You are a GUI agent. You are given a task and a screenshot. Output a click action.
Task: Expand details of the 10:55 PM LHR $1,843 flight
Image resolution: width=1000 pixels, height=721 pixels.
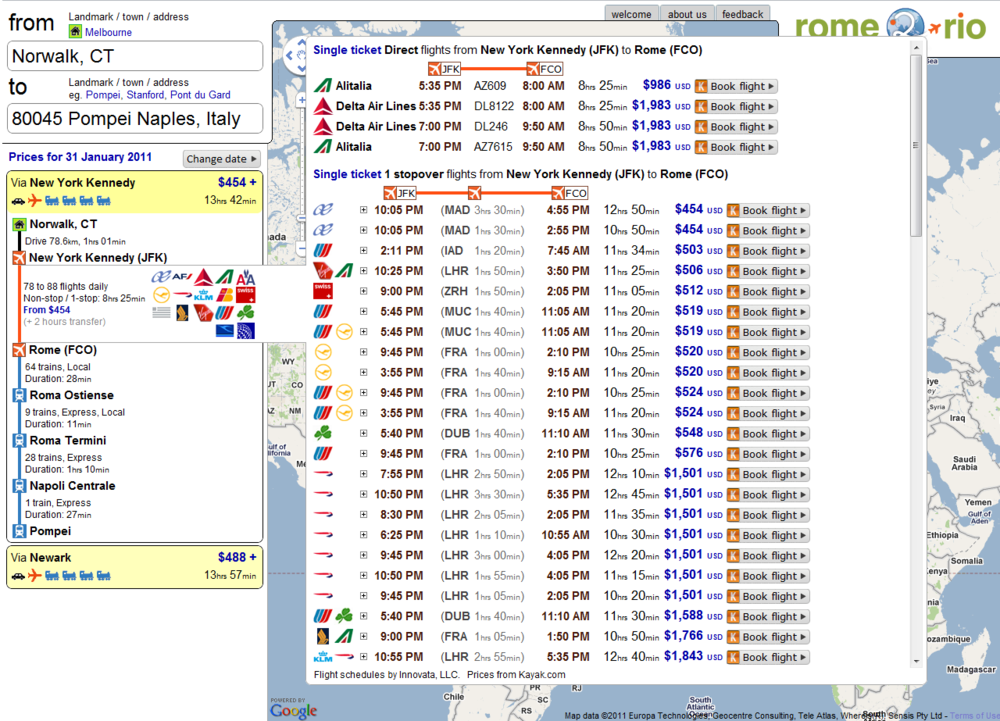point(363,657)
